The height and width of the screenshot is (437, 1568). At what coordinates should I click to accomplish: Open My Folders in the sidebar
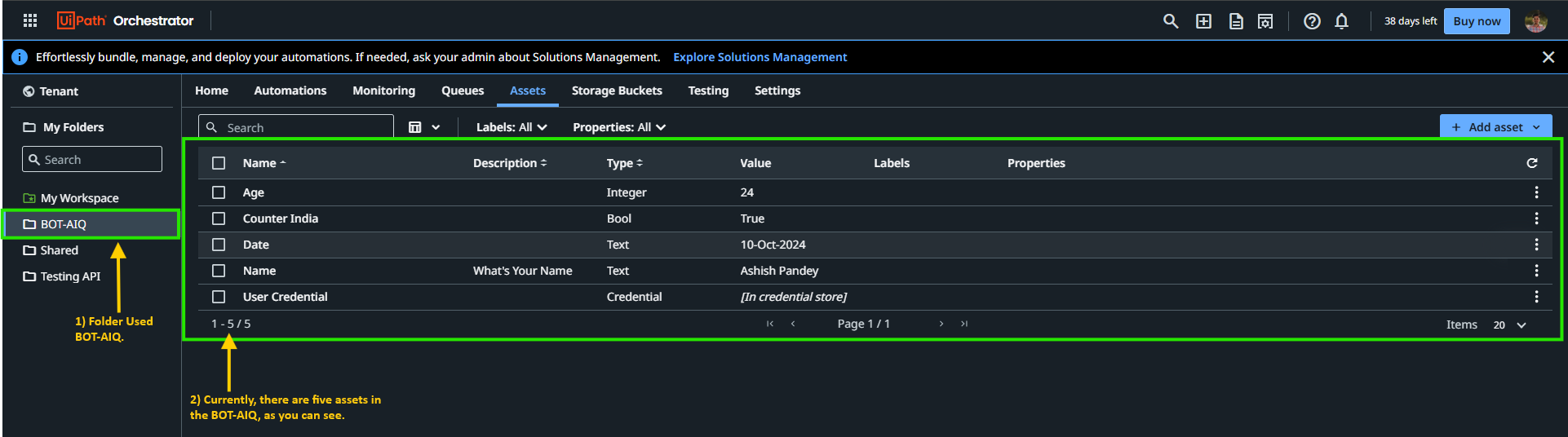coord(64,127)
